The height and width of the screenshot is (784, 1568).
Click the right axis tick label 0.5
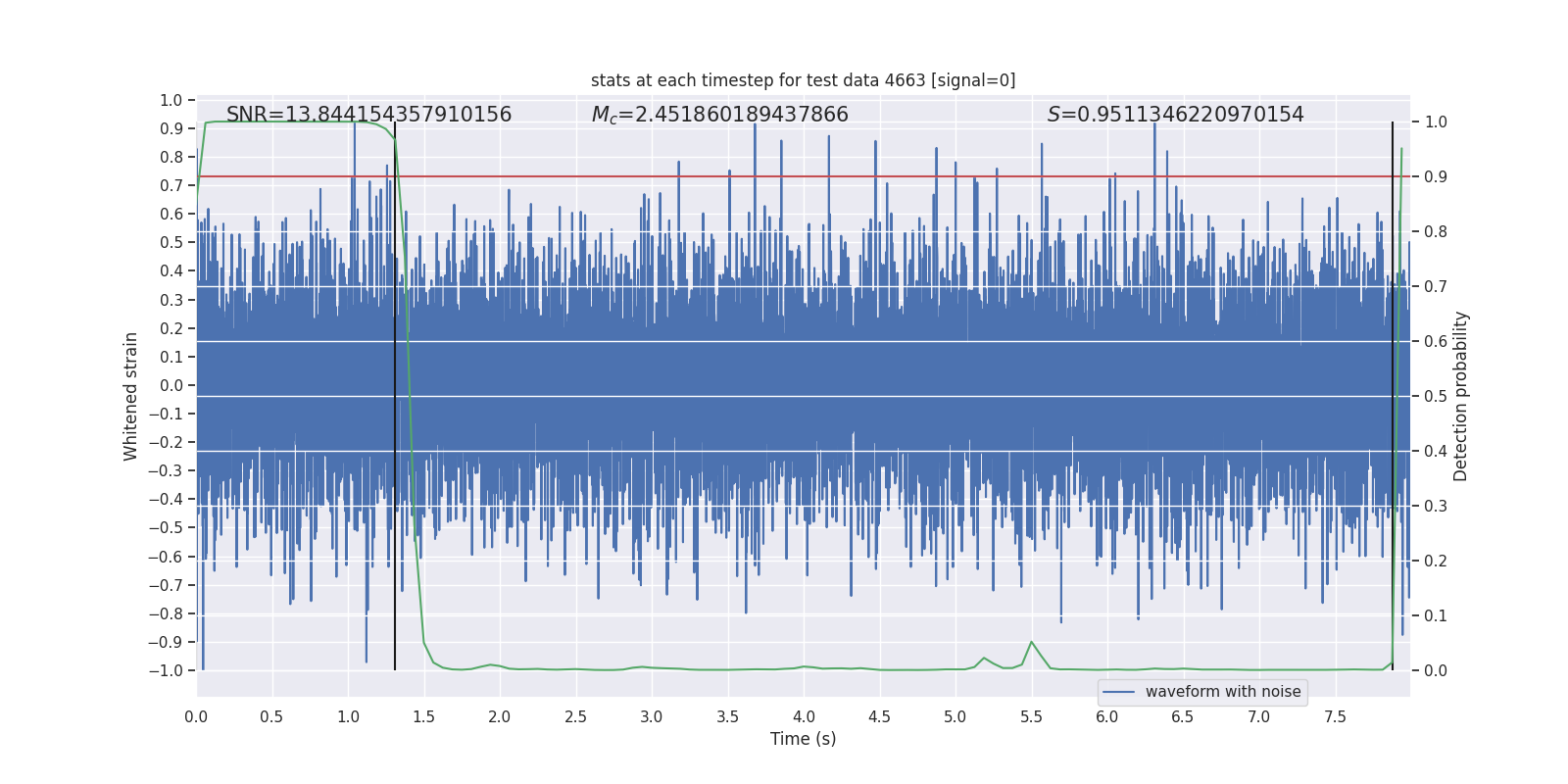tap(1436, 397)
